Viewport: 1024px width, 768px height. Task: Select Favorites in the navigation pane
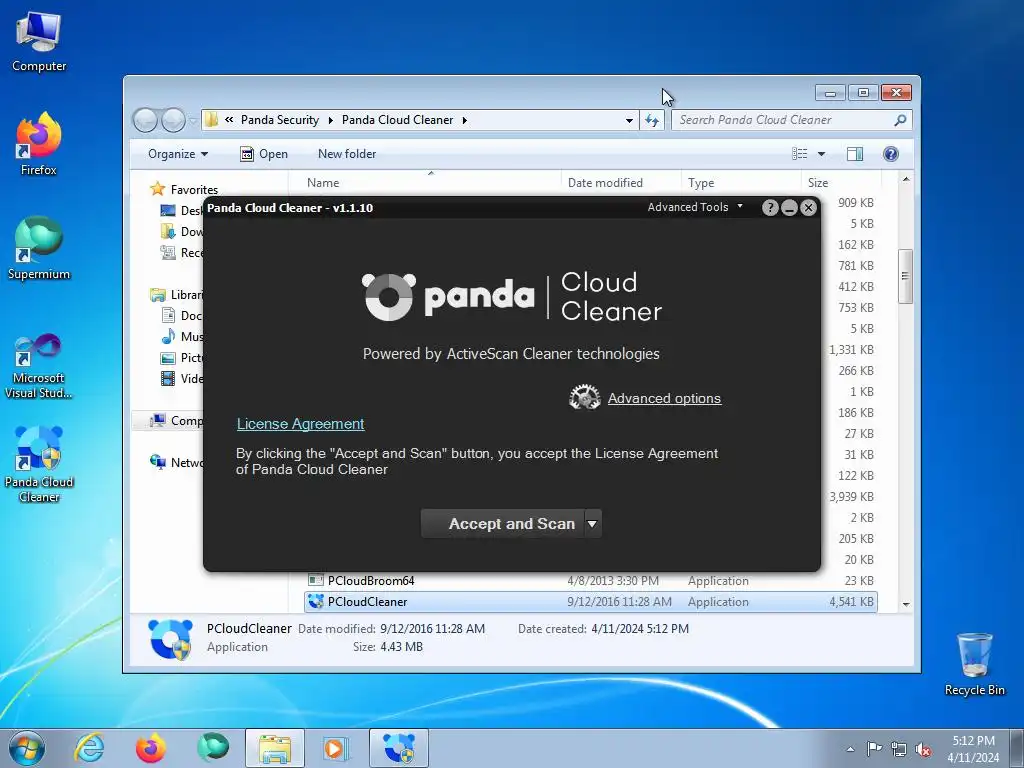tap(194, 189)
